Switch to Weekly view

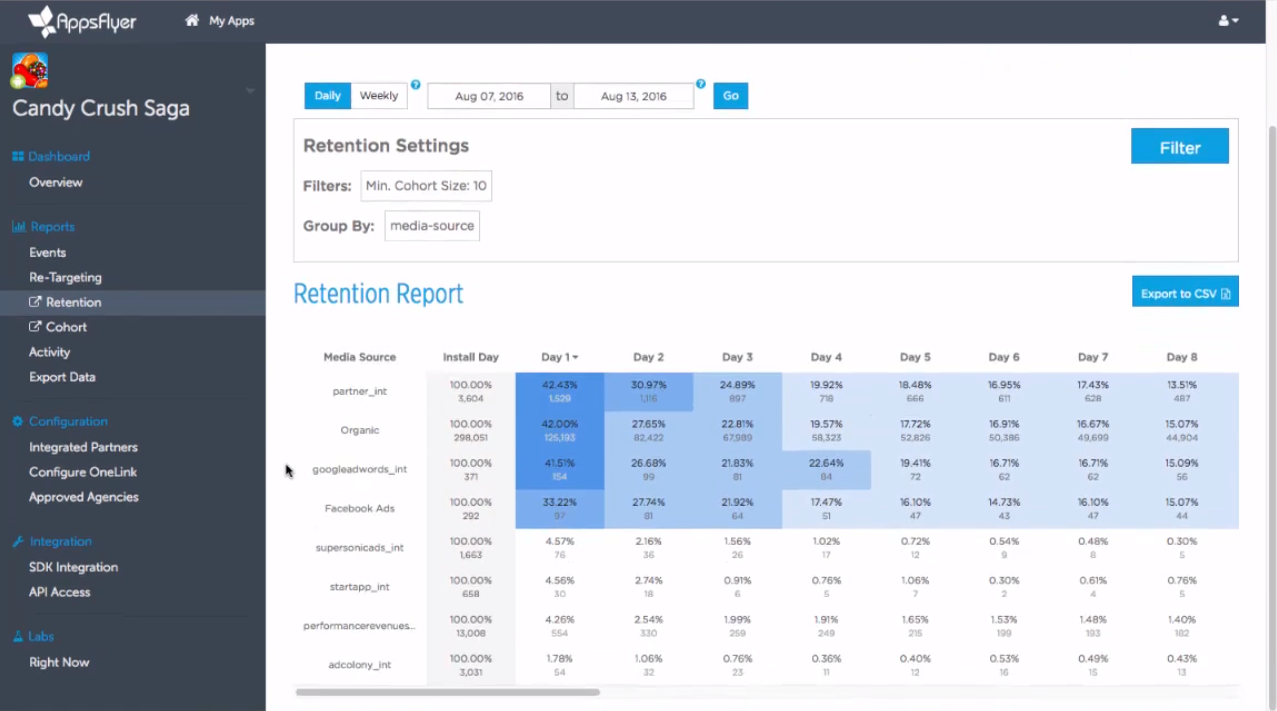point(379,96)
